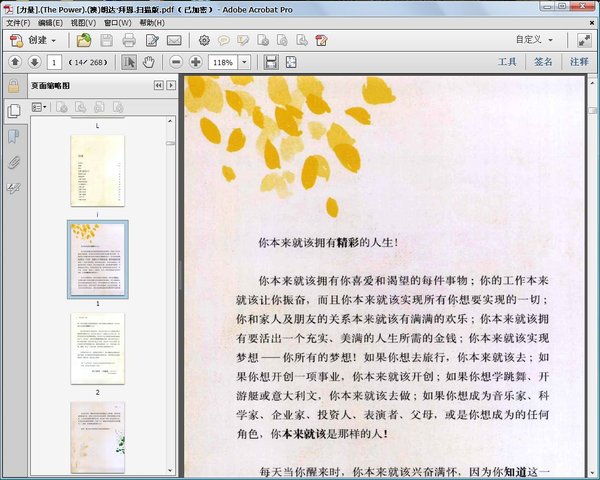The height and width of the screenshot is (480, 600).
Task: Open the zoom level dropdown arrow
Action: pyautogui.click(x=244, y=62)
